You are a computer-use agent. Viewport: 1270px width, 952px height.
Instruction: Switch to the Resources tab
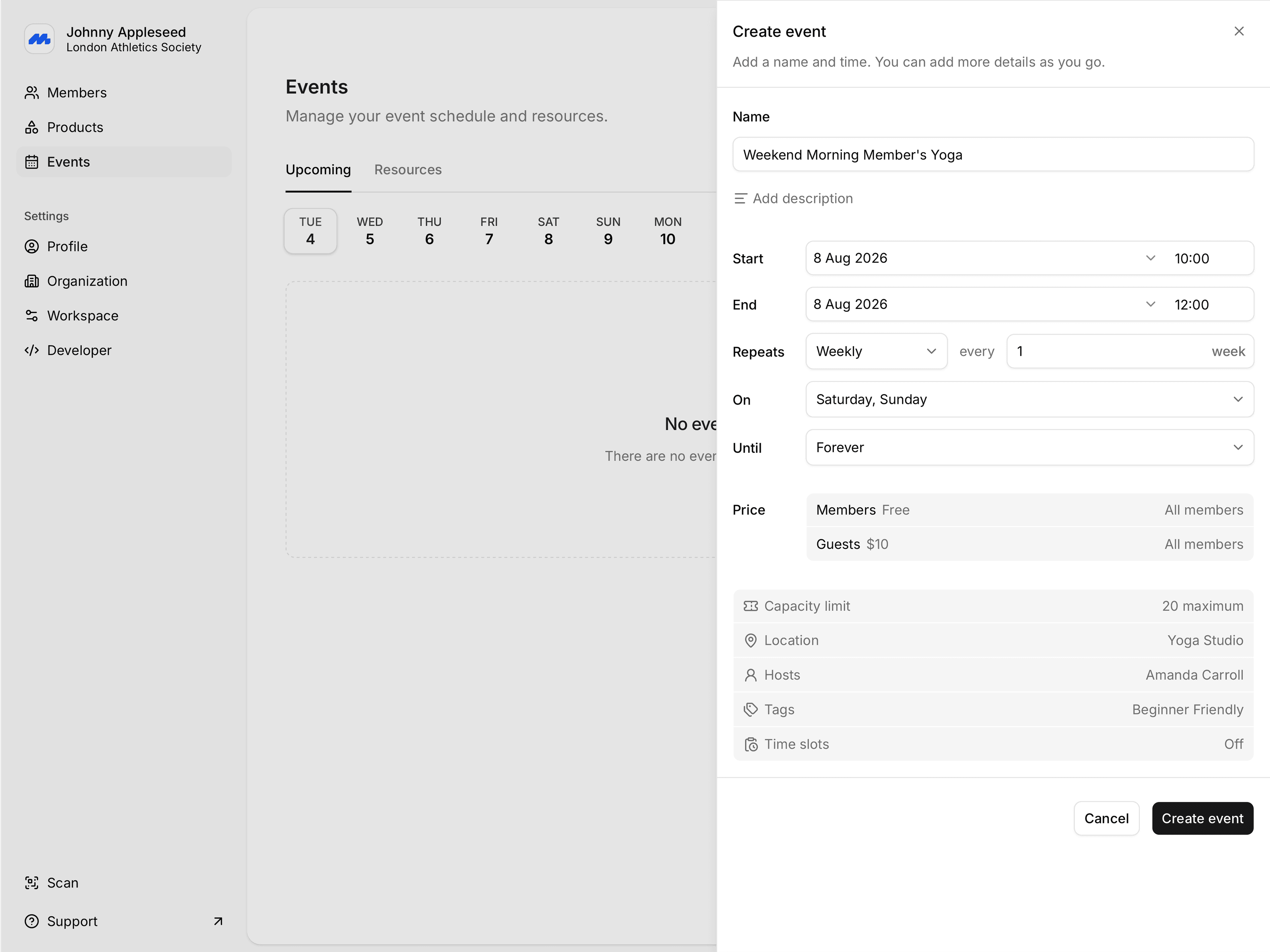408,170
